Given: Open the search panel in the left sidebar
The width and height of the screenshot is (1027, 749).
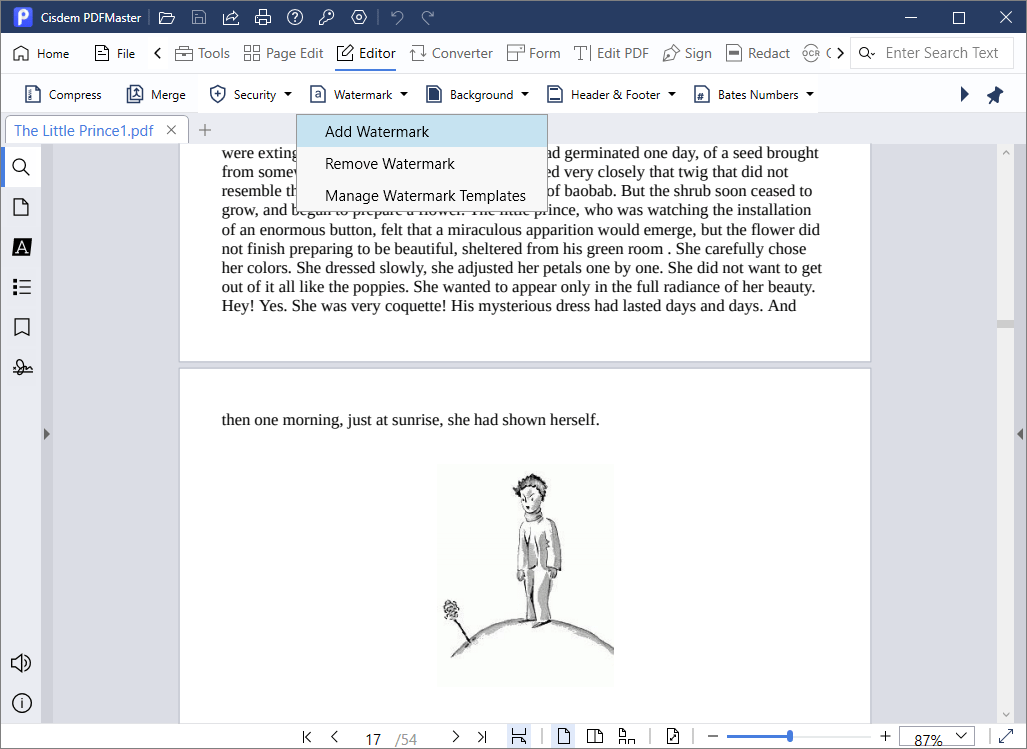Looking at the screenshot, I should [22, 167].
